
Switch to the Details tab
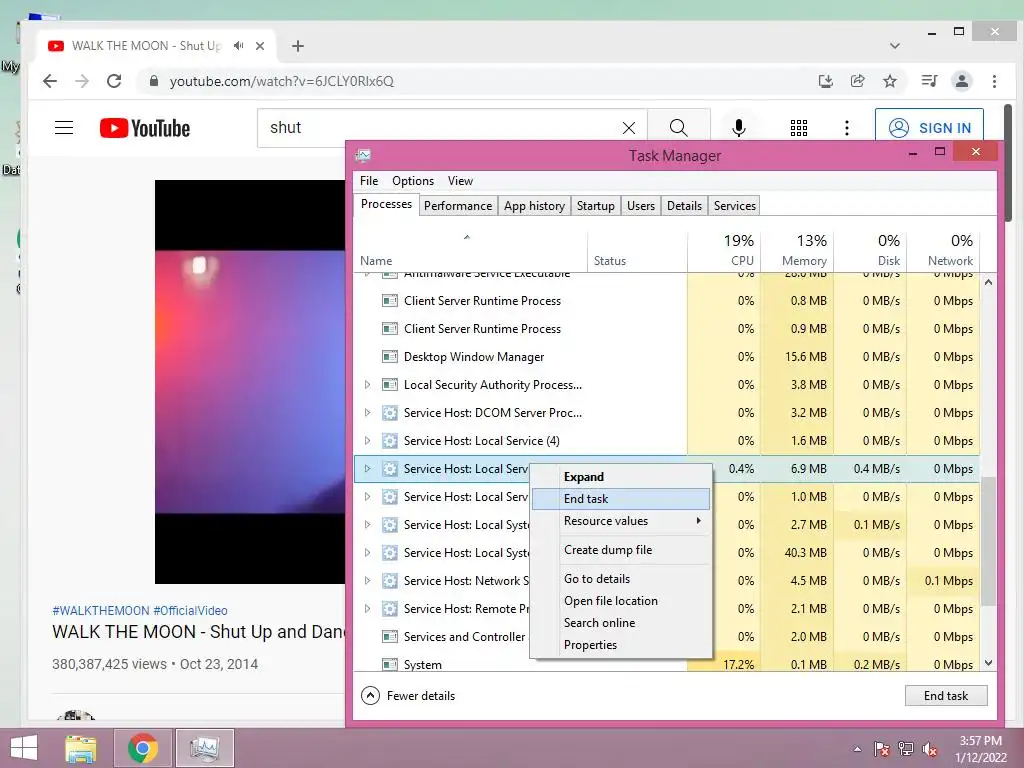coord(684,206)
